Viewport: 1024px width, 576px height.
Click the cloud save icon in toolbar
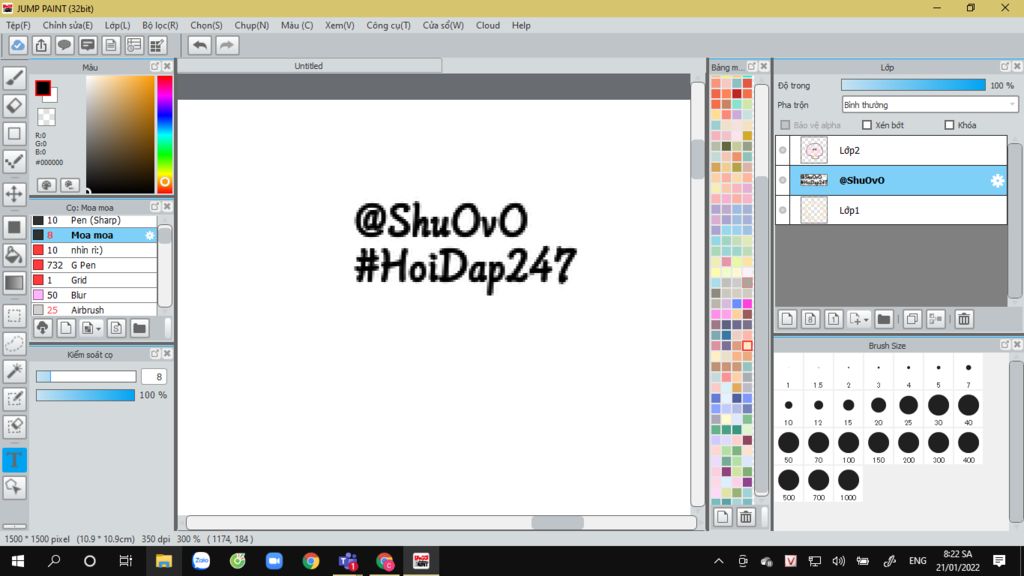pos(18,45)
